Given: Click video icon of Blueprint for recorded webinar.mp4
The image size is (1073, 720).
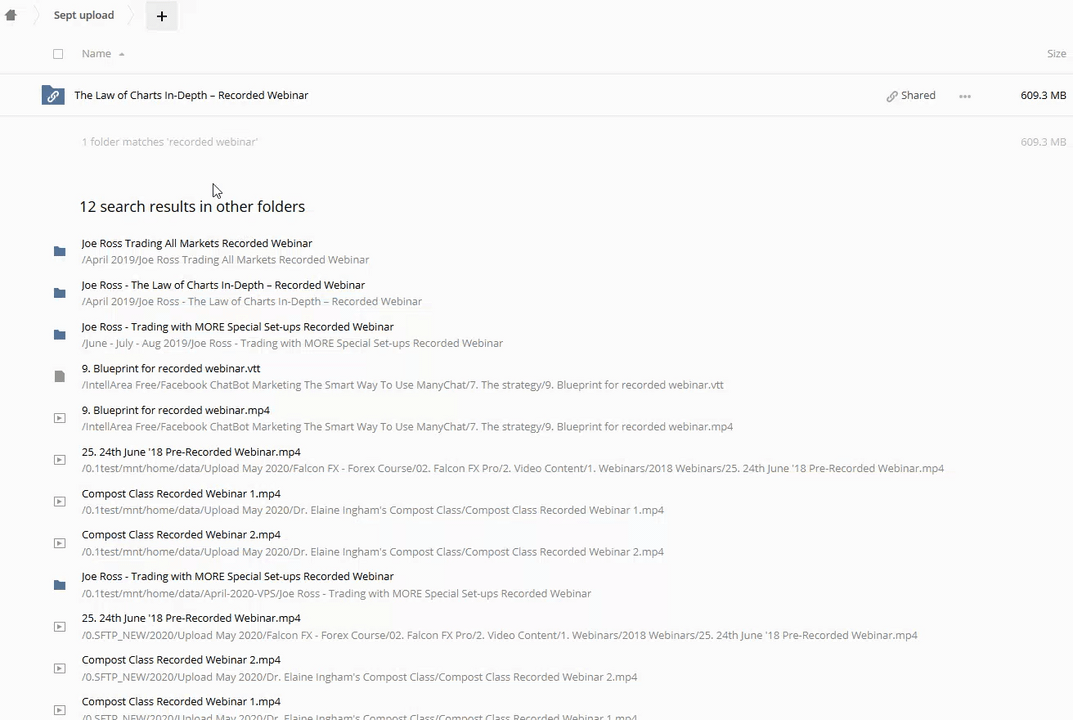Looking at the screenshot, I should tap(60, 418).
